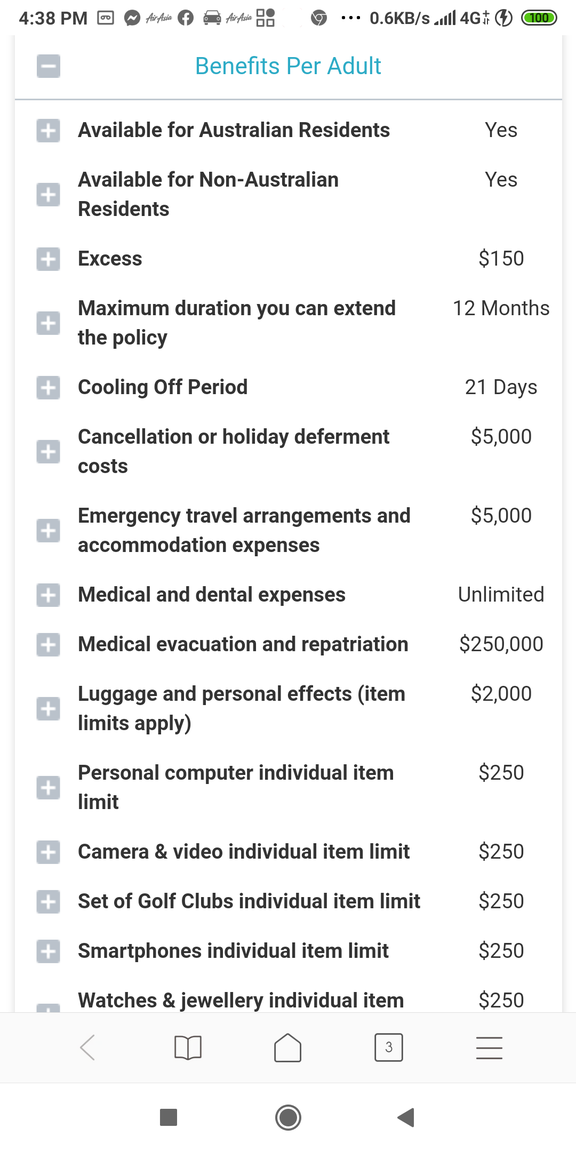Expand Available for Australian Residents row
Screen dimensions: 576x1152
pyautogui.click(x=48, y=131)
